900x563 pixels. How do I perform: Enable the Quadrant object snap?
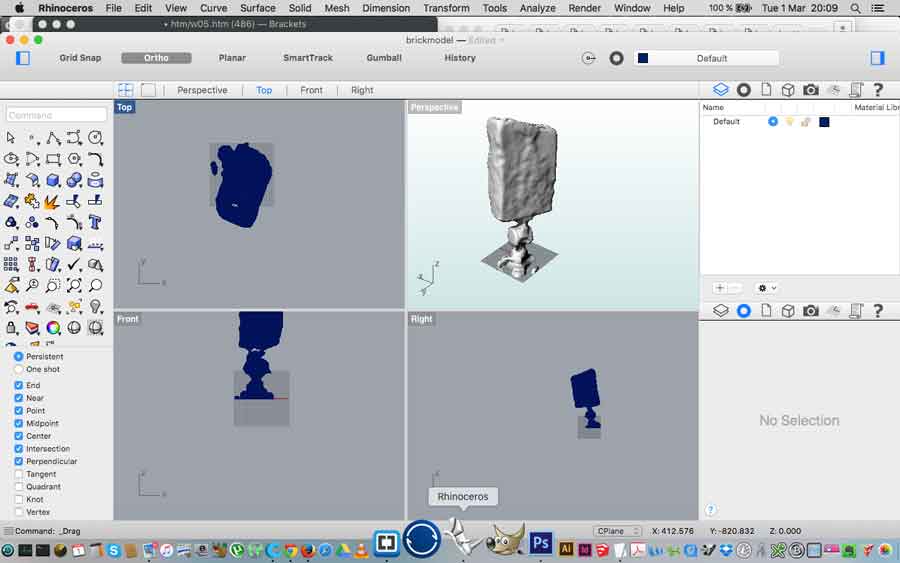[18, 487]
